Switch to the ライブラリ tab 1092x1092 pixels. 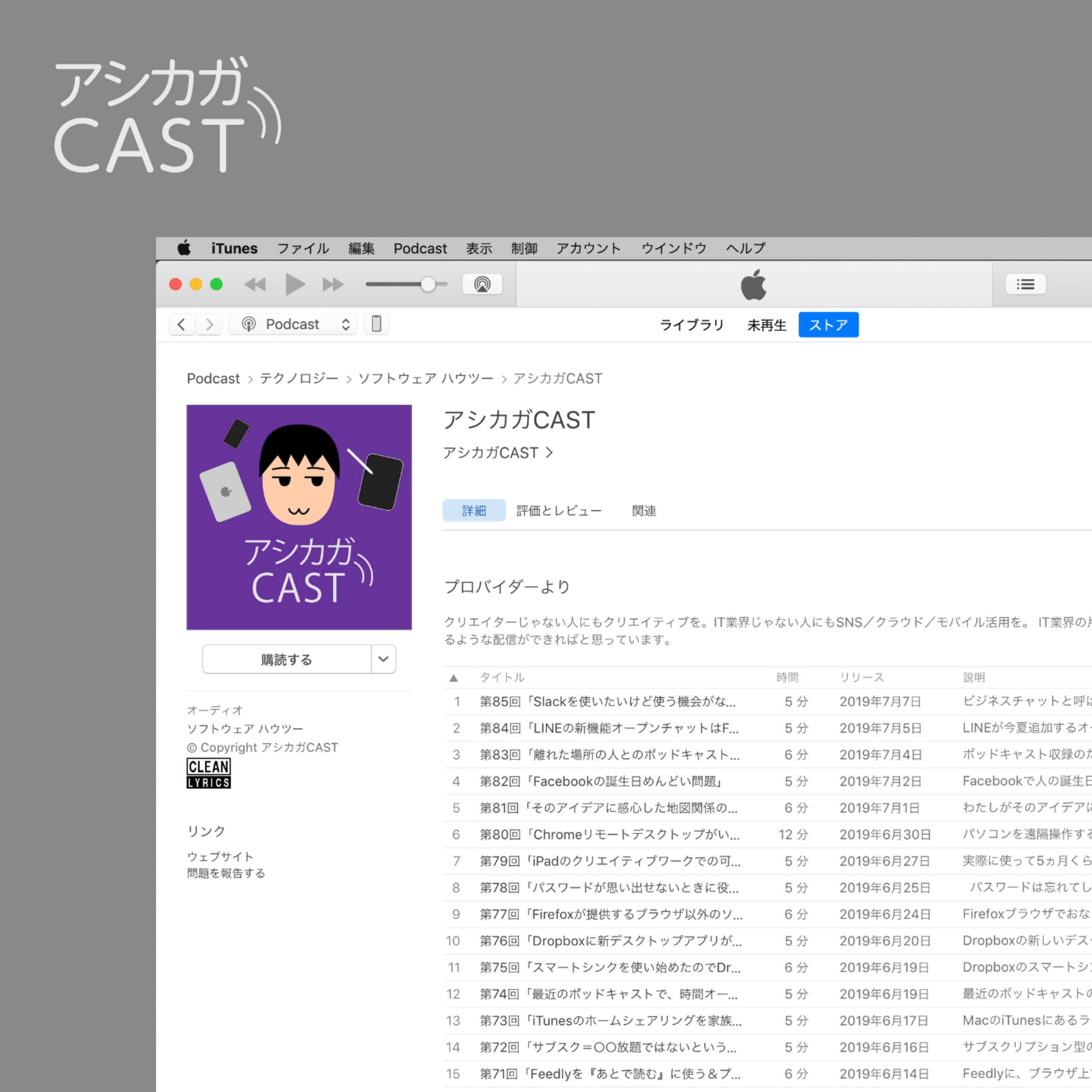pos(692,325)
